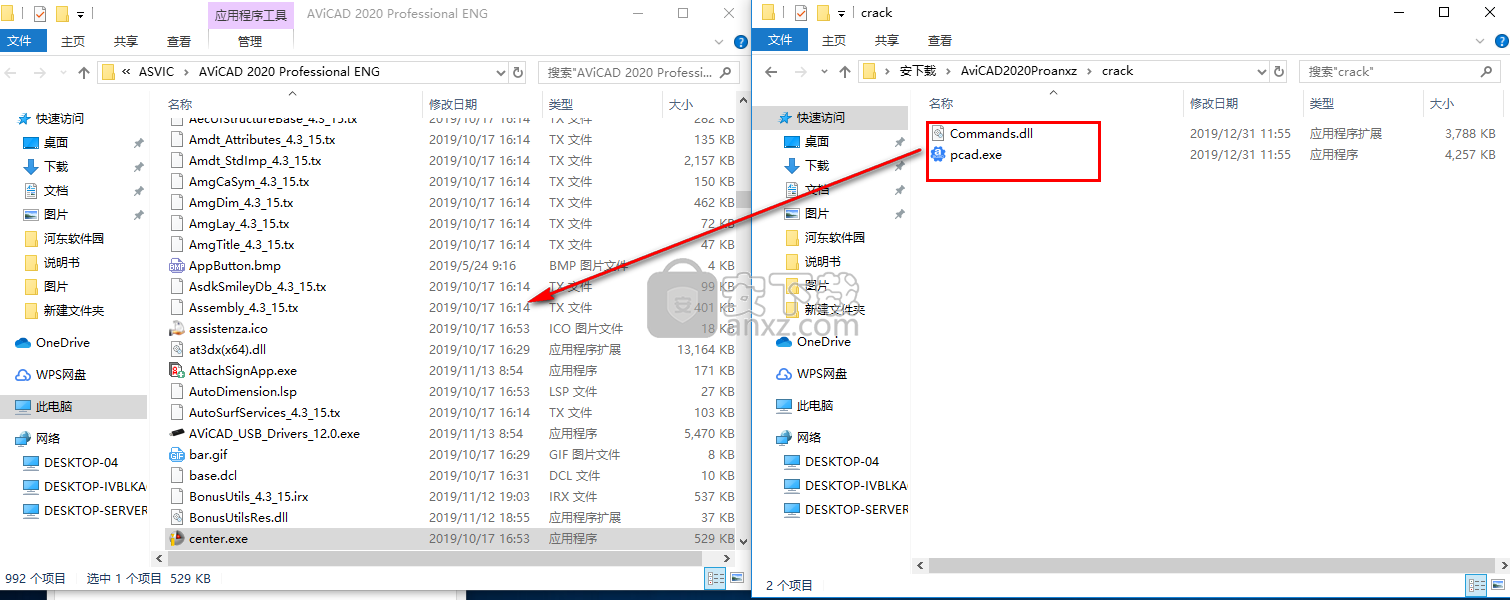Click 安下载 breadcrumb in crack window
The image size is (1510, 600).
tap(917, 71)
